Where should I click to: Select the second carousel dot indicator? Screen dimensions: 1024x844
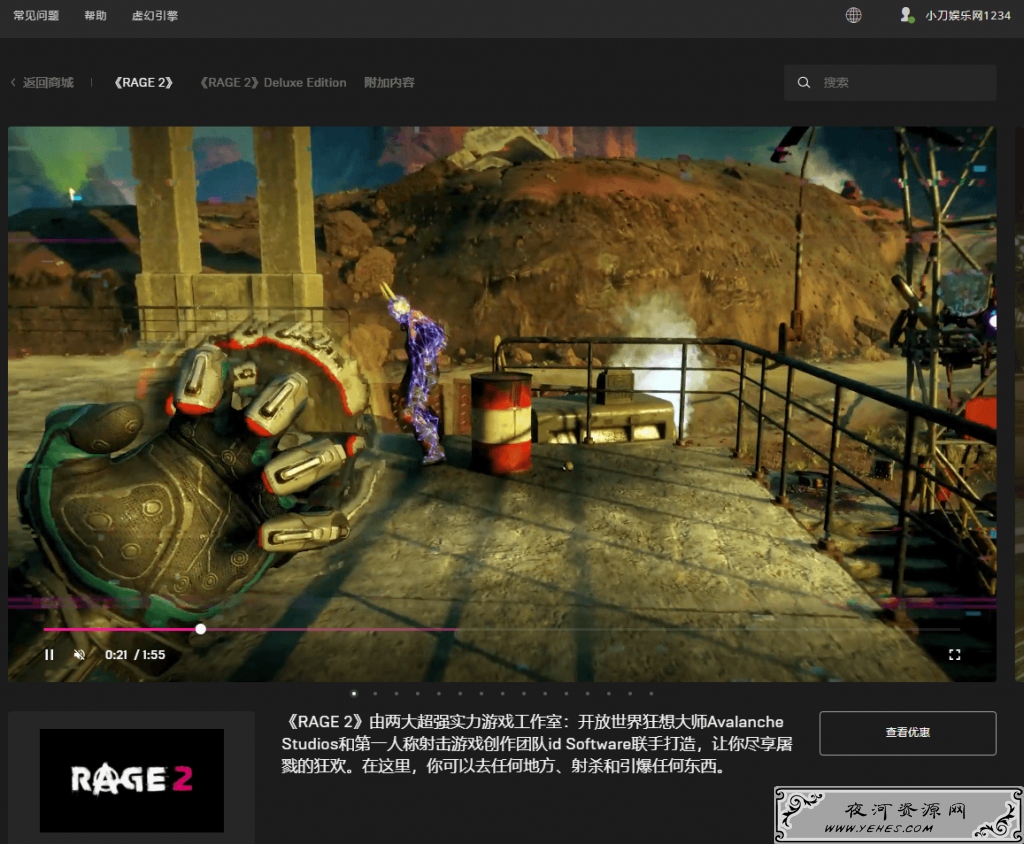(375, 694)
